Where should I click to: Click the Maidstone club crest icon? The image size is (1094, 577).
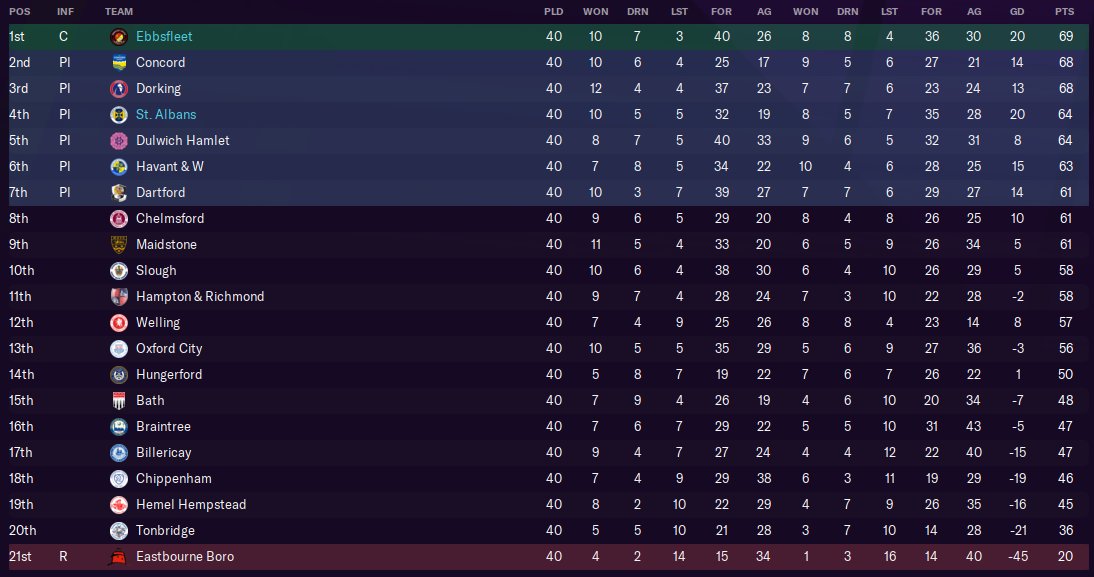click(x=119, y=244)
